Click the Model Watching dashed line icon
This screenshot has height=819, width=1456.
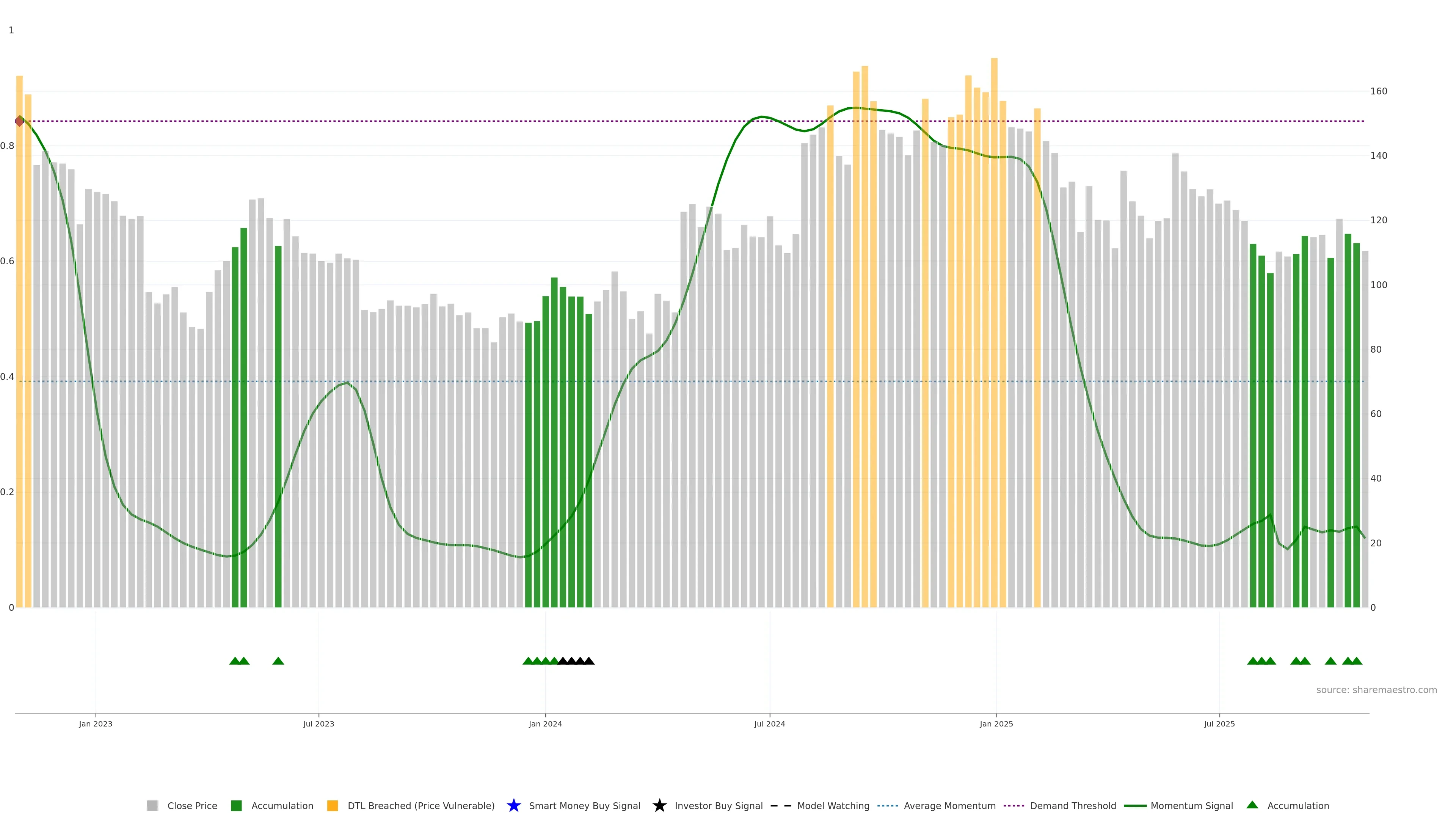point(781,805)
